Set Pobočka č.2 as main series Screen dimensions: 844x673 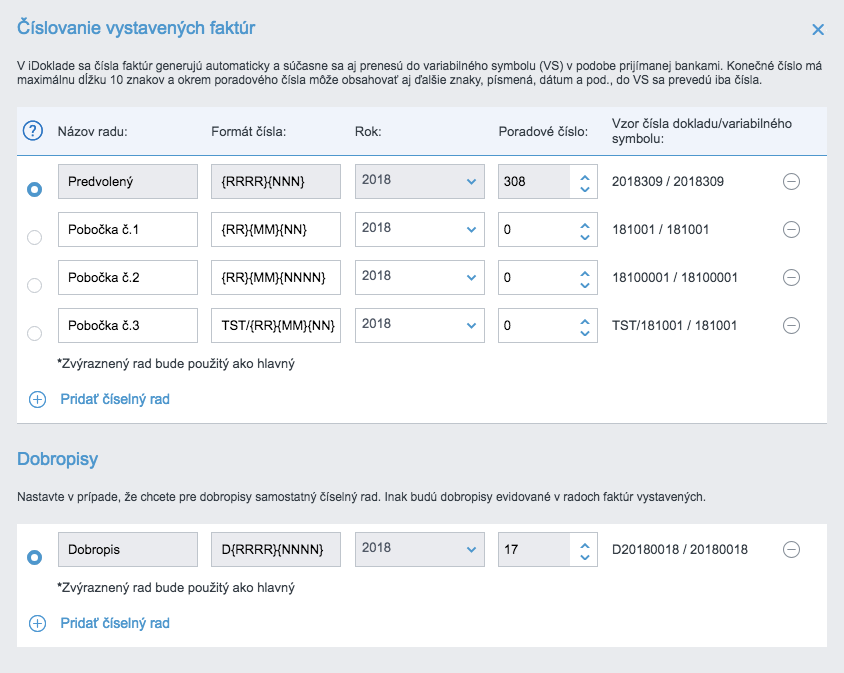tap(35, 285)
